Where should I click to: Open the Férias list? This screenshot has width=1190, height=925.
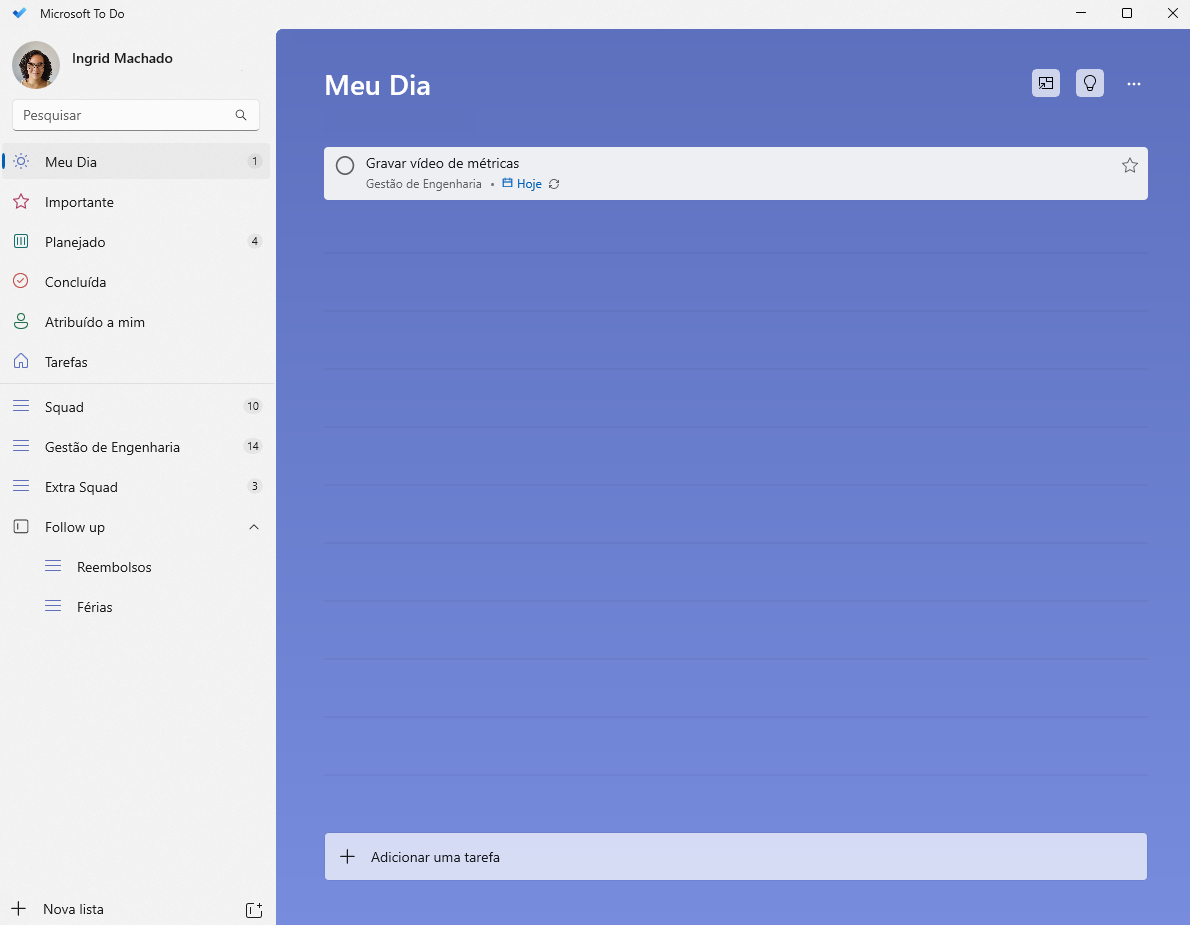pyautogui.click(x=95, y=606)
